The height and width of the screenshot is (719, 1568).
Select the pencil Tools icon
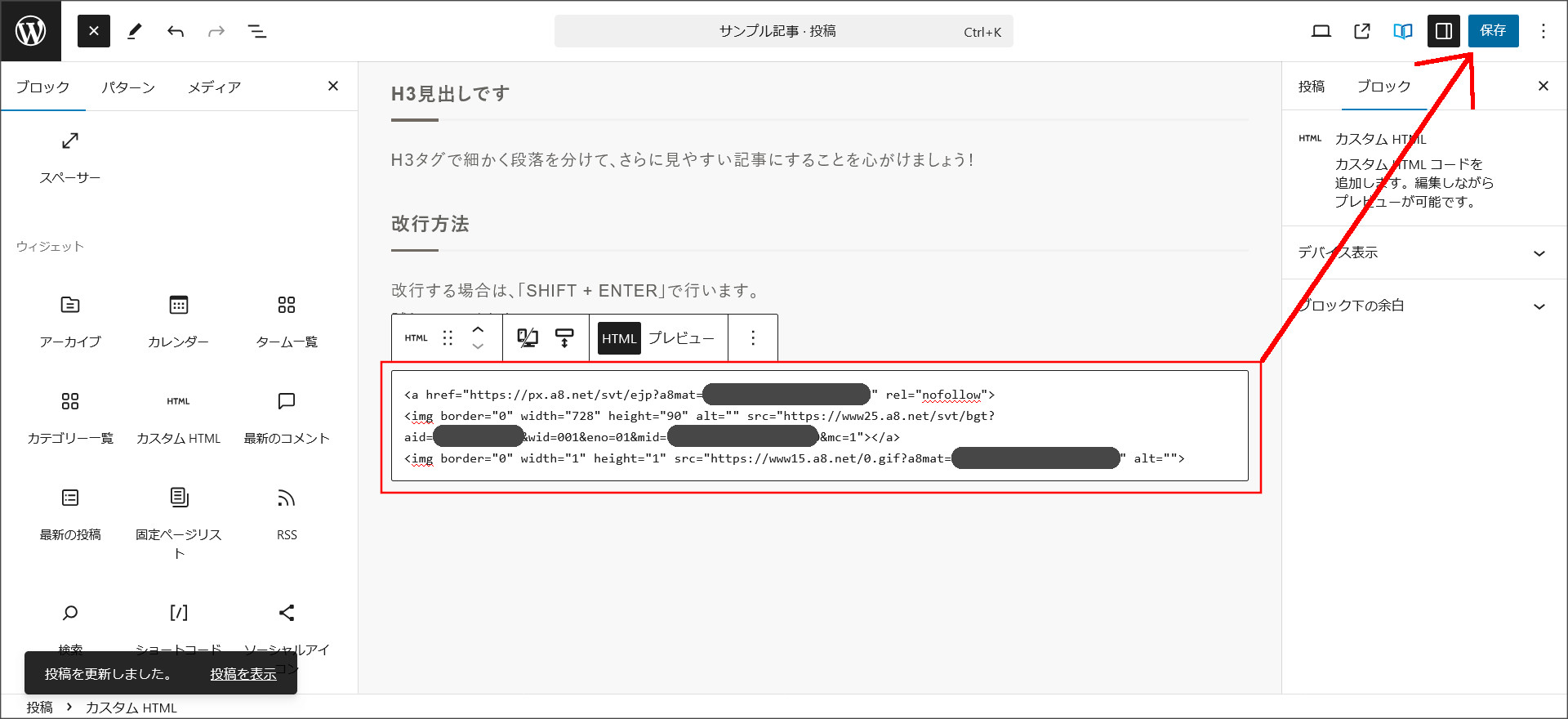(135, 31)
